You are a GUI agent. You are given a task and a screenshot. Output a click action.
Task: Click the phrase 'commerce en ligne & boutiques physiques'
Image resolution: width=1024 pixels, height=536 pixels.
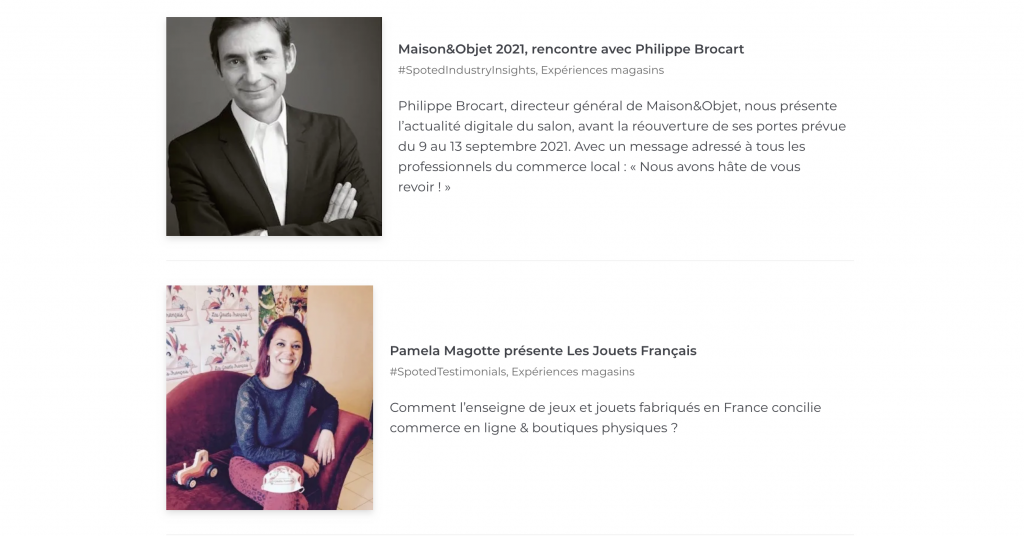pyautogui.click(x=528, y=428)
